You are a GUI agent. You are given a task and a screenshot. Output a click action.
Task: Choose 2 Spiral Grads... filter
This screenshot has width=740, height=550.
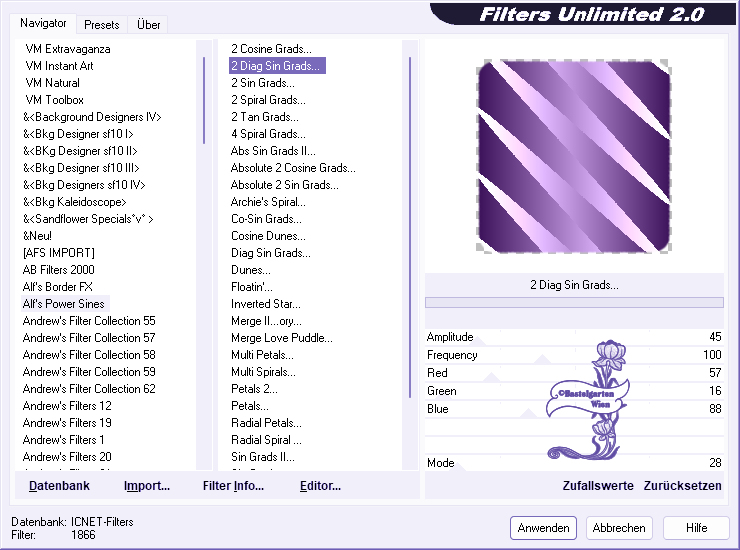click(x=269, y=100)
